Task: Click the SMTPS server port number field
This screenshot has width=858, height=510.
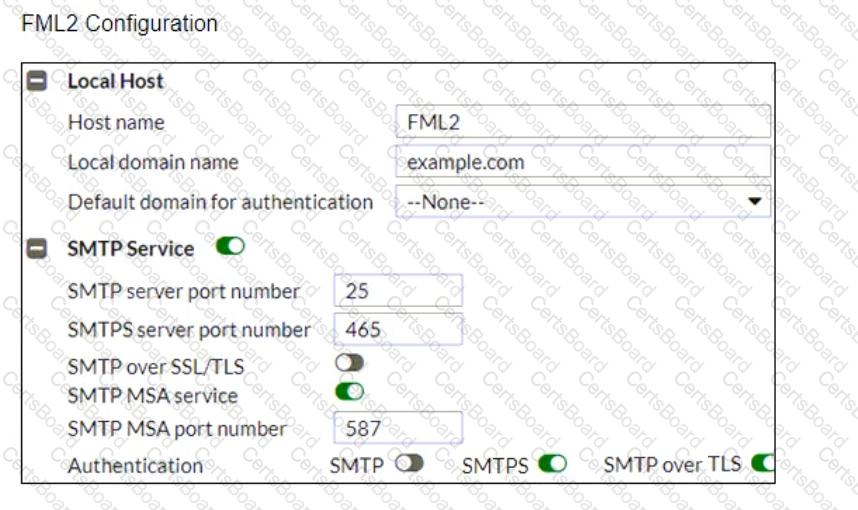Action: coord(398,329)
